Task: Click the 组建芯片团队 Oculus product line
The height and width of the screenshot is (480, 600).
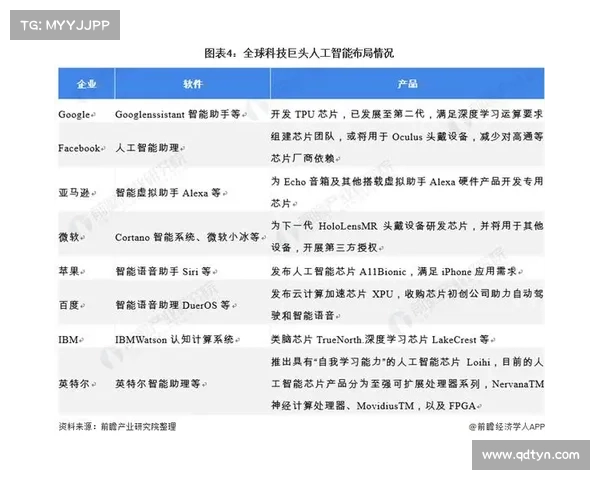Action: pyautogui.click(x=407, y=137)
